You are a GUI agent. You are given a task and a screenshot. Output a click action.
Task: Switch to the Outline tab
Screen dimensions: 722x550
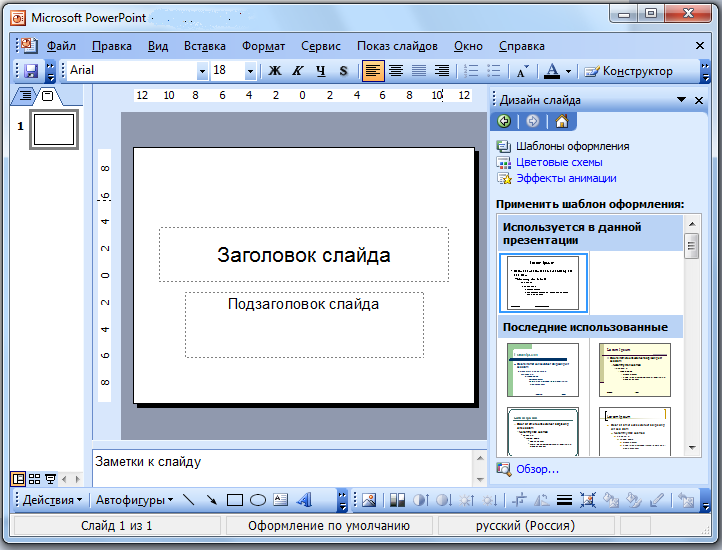[x=26, y=96]
